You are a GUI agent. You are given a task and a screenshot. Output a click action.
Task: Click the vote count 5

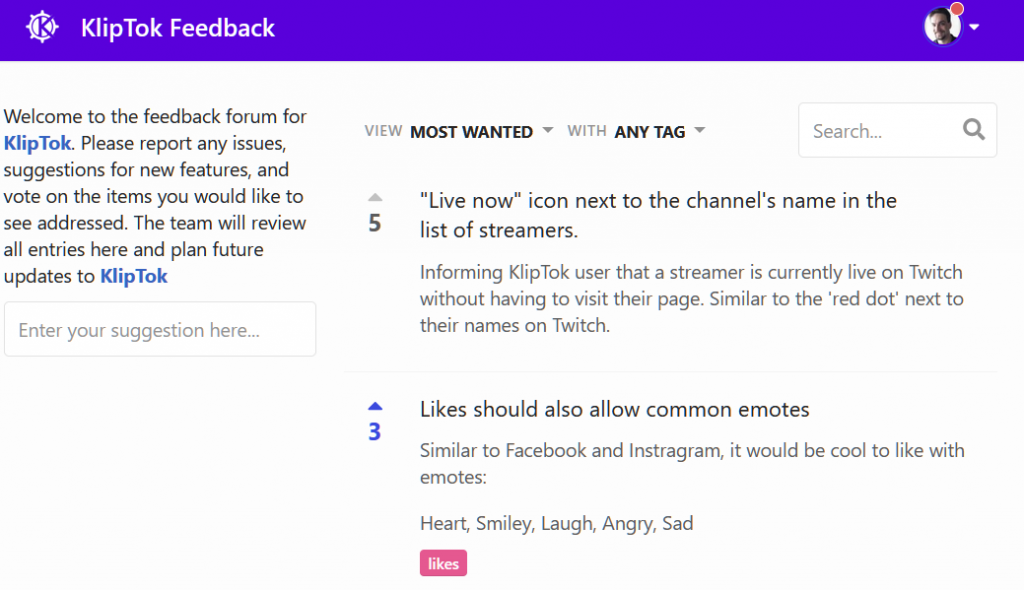tap(375, 223)
